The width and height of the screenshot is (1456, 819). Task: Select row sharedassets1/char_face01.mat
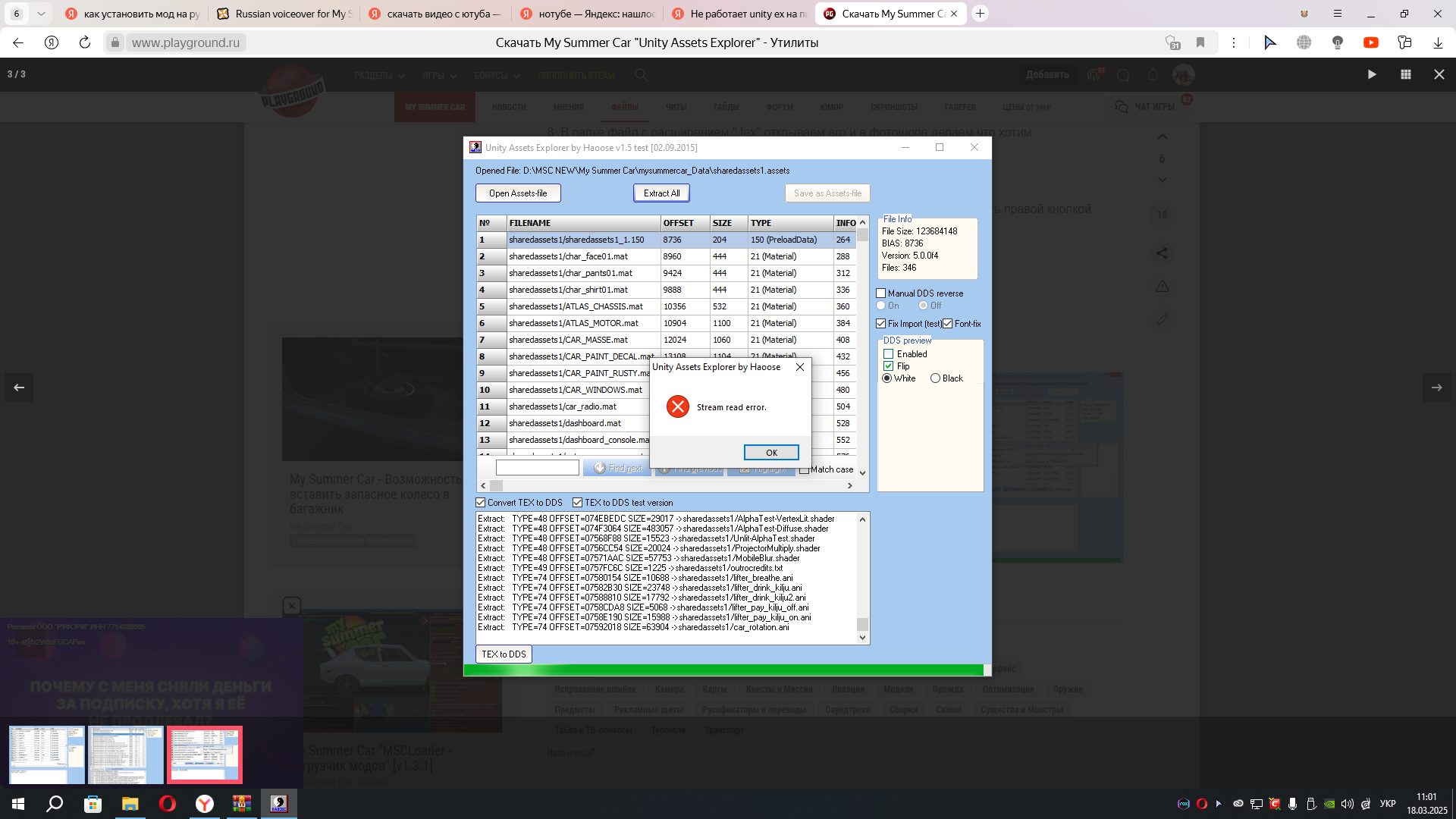click(x=666, y=256)
